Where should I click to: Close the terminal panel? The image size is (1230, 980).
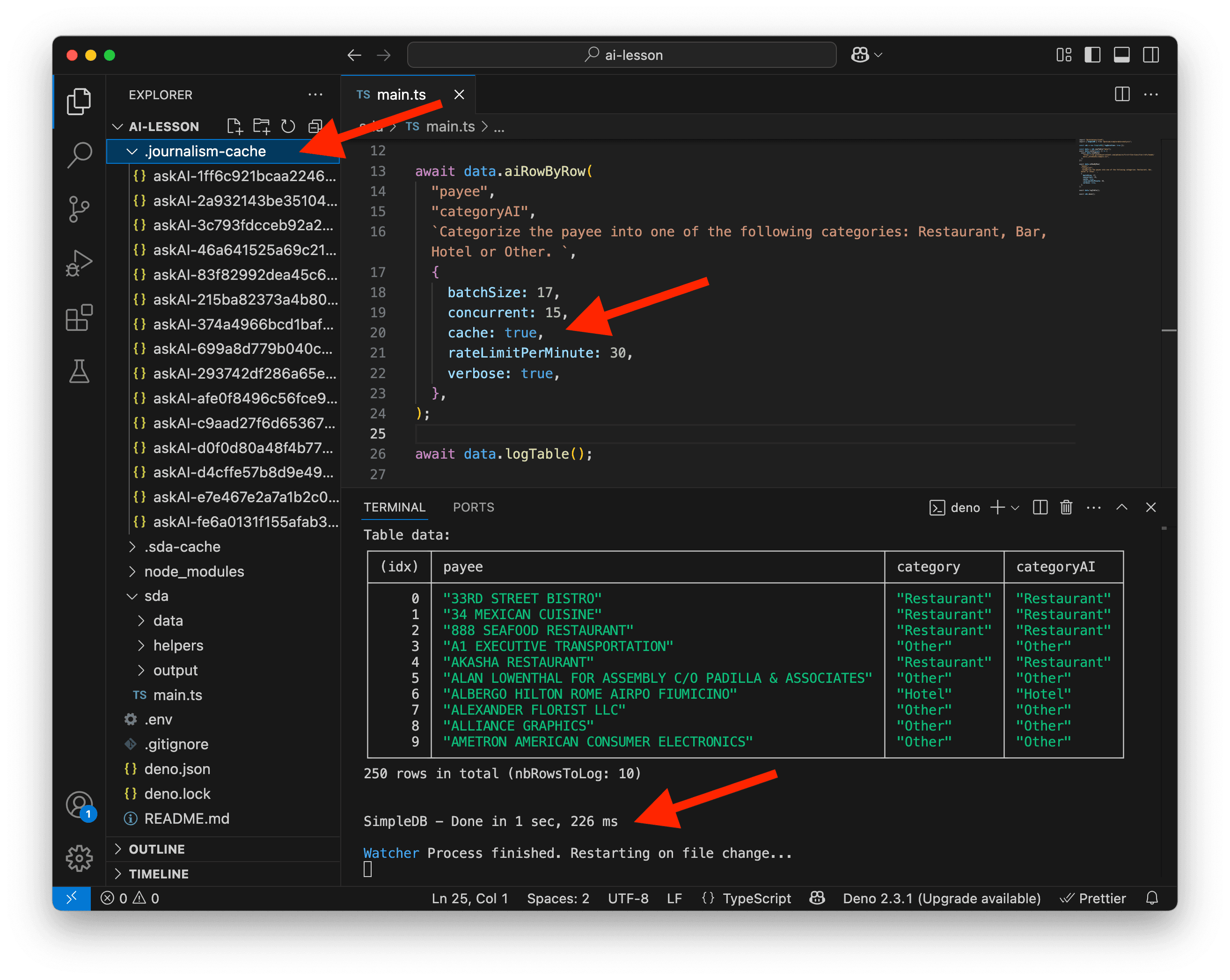pyautogui.click(x=1151, y=507)
